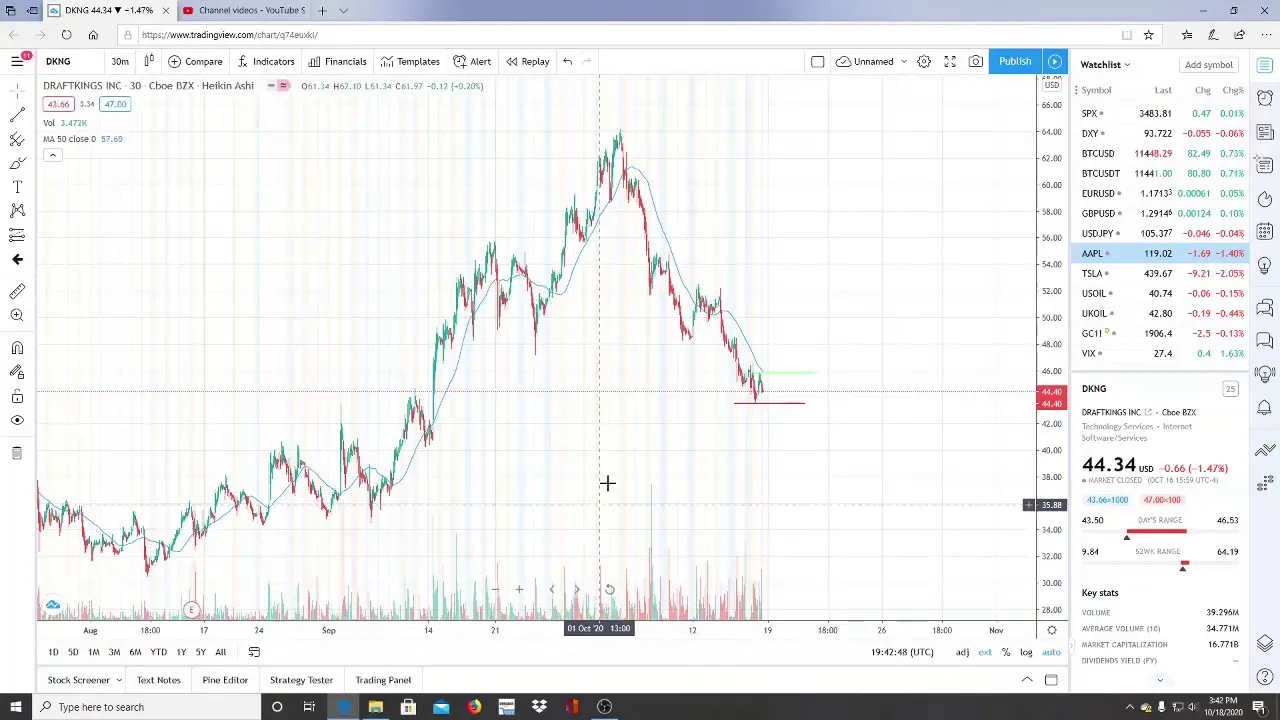
Task: Undo the last chart action
Action: [x=567, y=61]
